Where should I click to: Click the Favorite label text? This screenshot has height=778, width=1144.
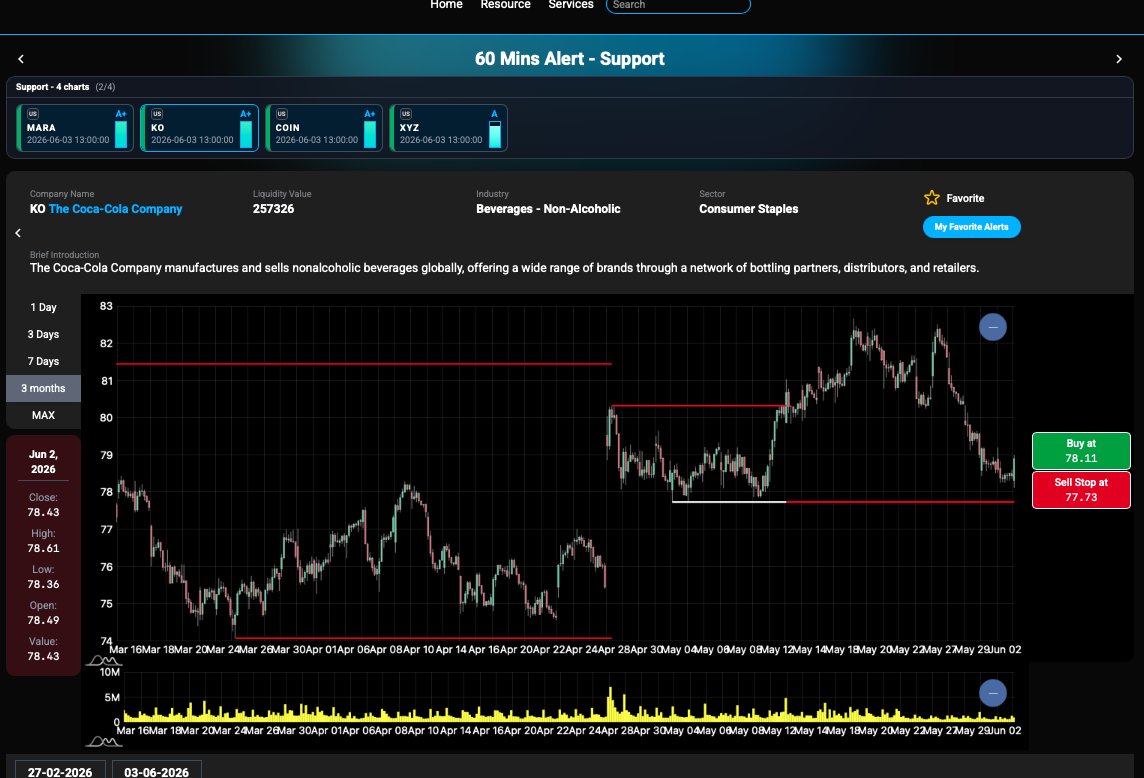pos(965,199)
